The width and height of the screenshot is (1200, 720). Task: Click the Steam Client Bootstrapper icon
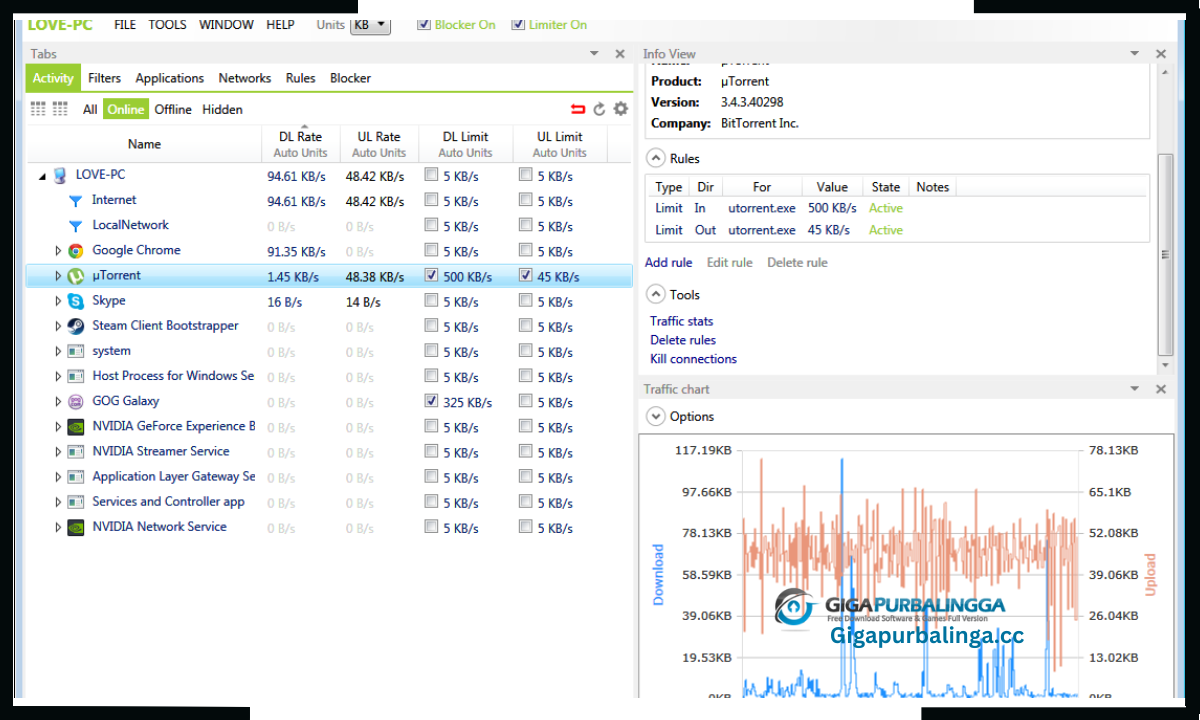(x=75, y=326)
